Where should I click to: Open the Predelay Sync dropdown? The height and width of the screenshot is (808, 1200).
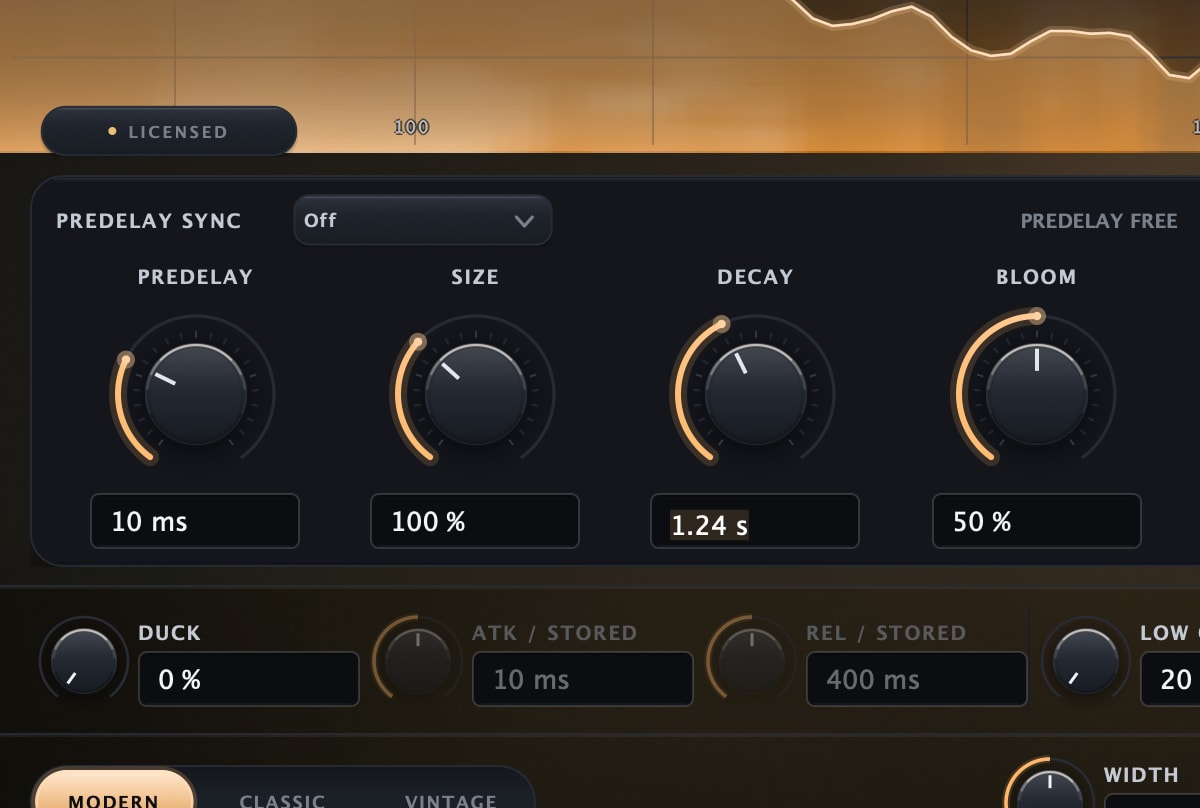(422, 220)
